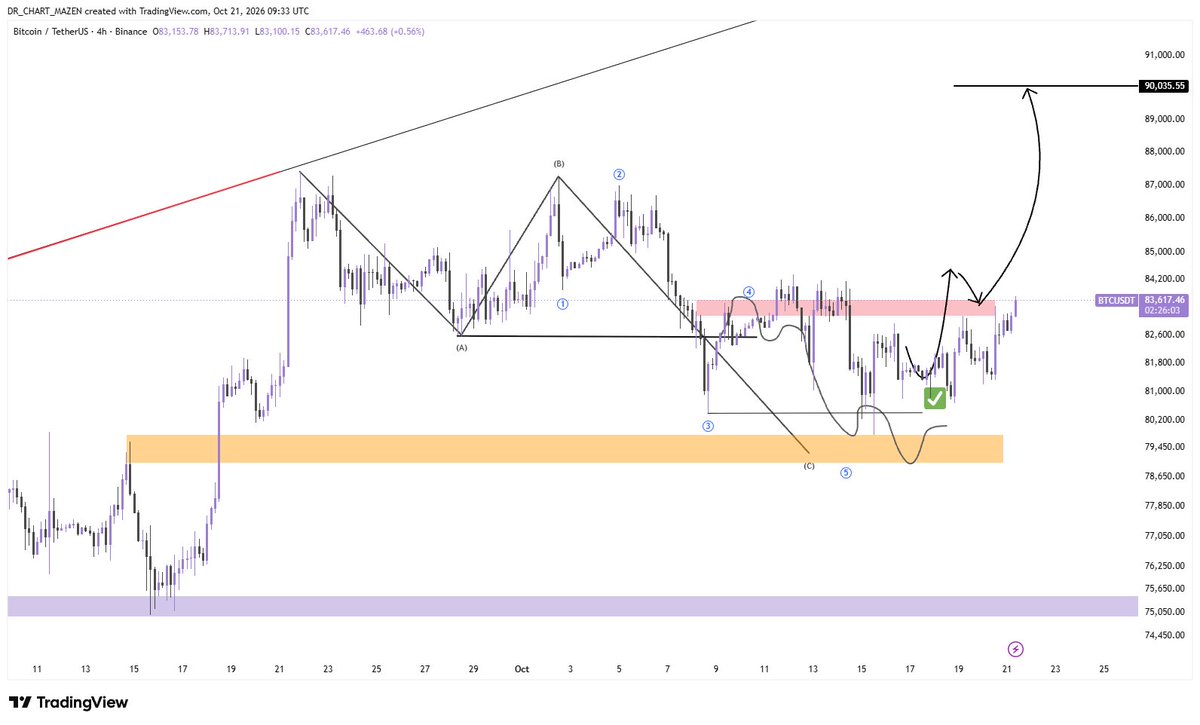Click the BTCUSDT symbol tag on price axis
This screenshot has width=1200, height=725.
pos(1117,300)
